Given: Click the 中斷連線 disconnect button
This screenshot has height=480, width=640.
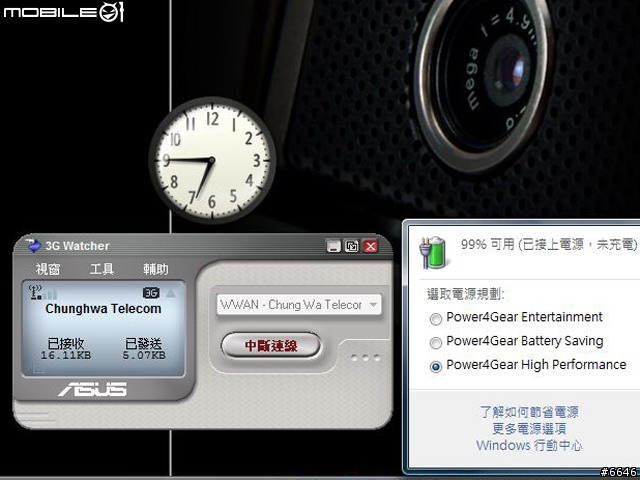Looking at the screenshot, I should coord(271,346).
